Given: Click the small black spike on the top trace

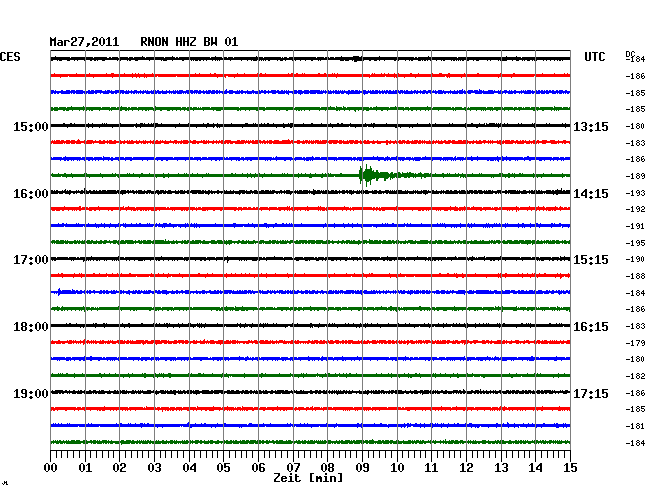Looking at the screenshot, I should [356, 59].
